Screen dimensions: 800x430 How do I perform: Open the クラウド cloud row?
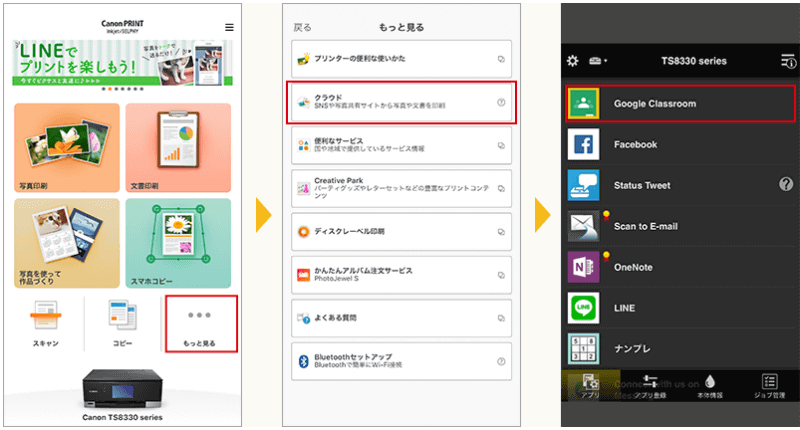402,102
